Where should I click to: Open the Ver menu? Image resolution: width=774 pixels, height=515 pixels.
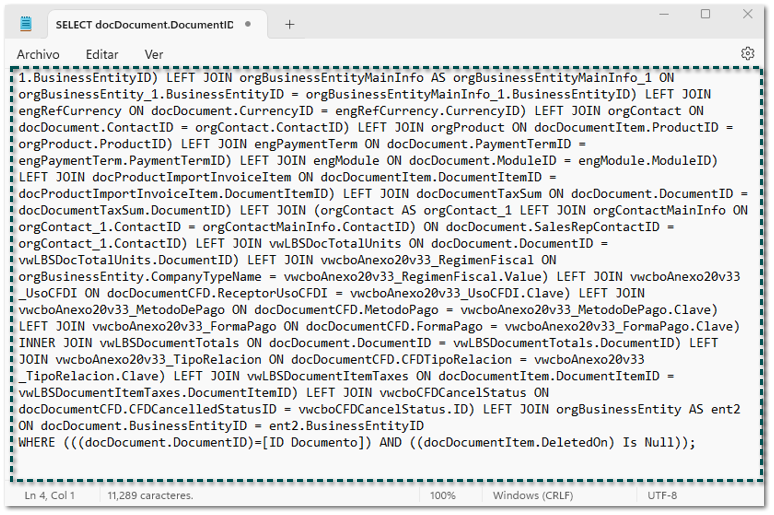coord(154,54)
